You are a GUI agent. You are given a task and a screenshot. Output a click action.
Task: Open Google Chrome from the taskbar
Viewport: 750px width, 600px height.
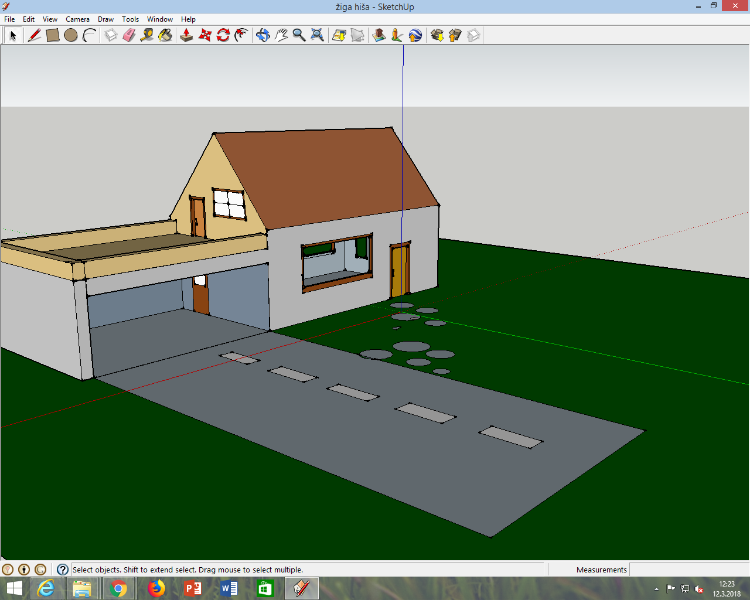coord(118,588)
